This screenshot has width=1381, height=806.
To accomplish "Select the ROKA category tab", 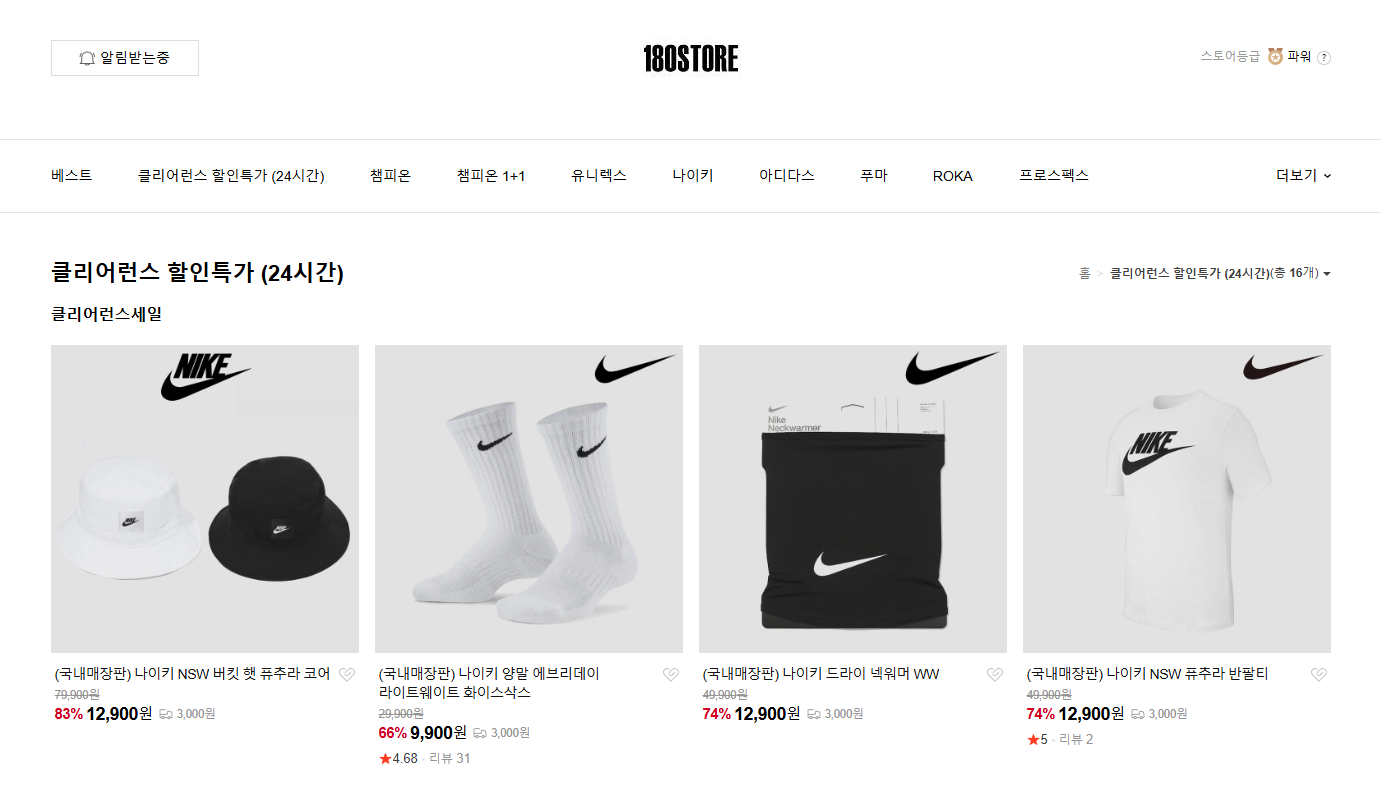I will pyautogui.click(x=953, y=176).
